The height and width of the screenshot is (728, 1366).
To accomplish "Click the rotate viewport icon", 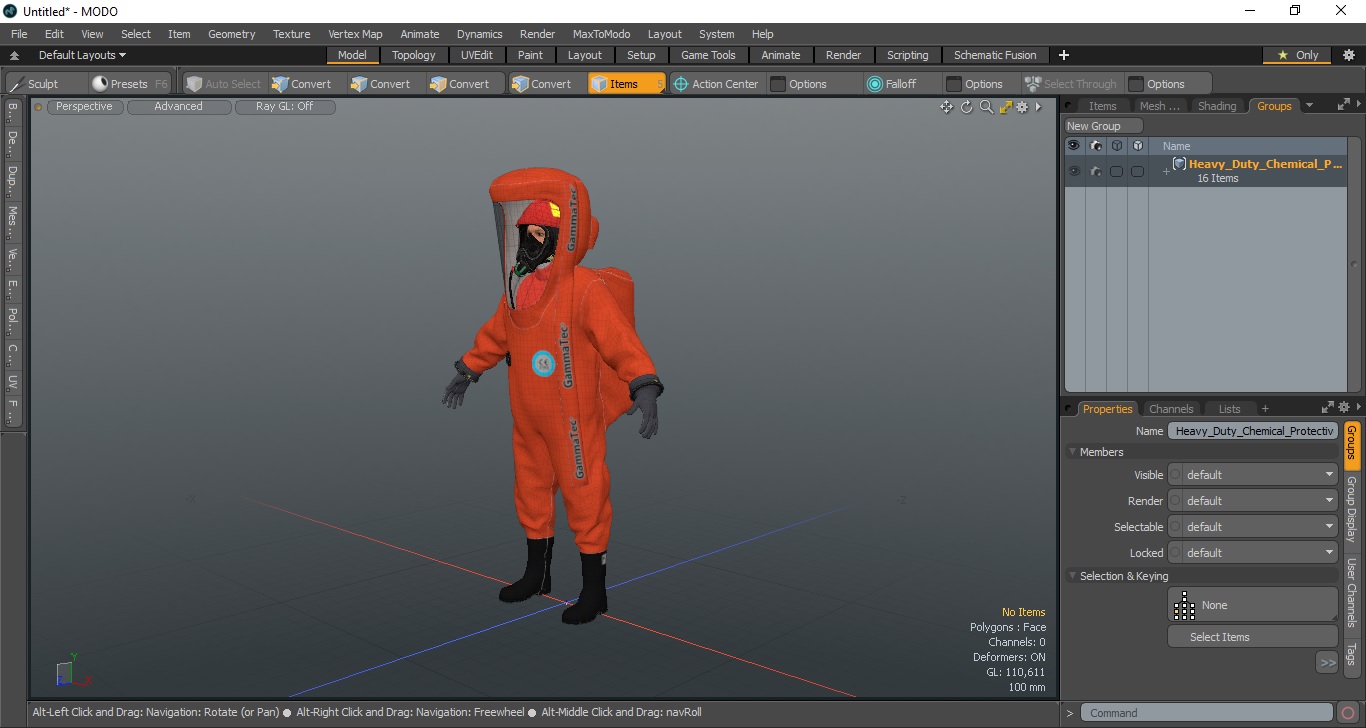I will click(x=967, y=107).
